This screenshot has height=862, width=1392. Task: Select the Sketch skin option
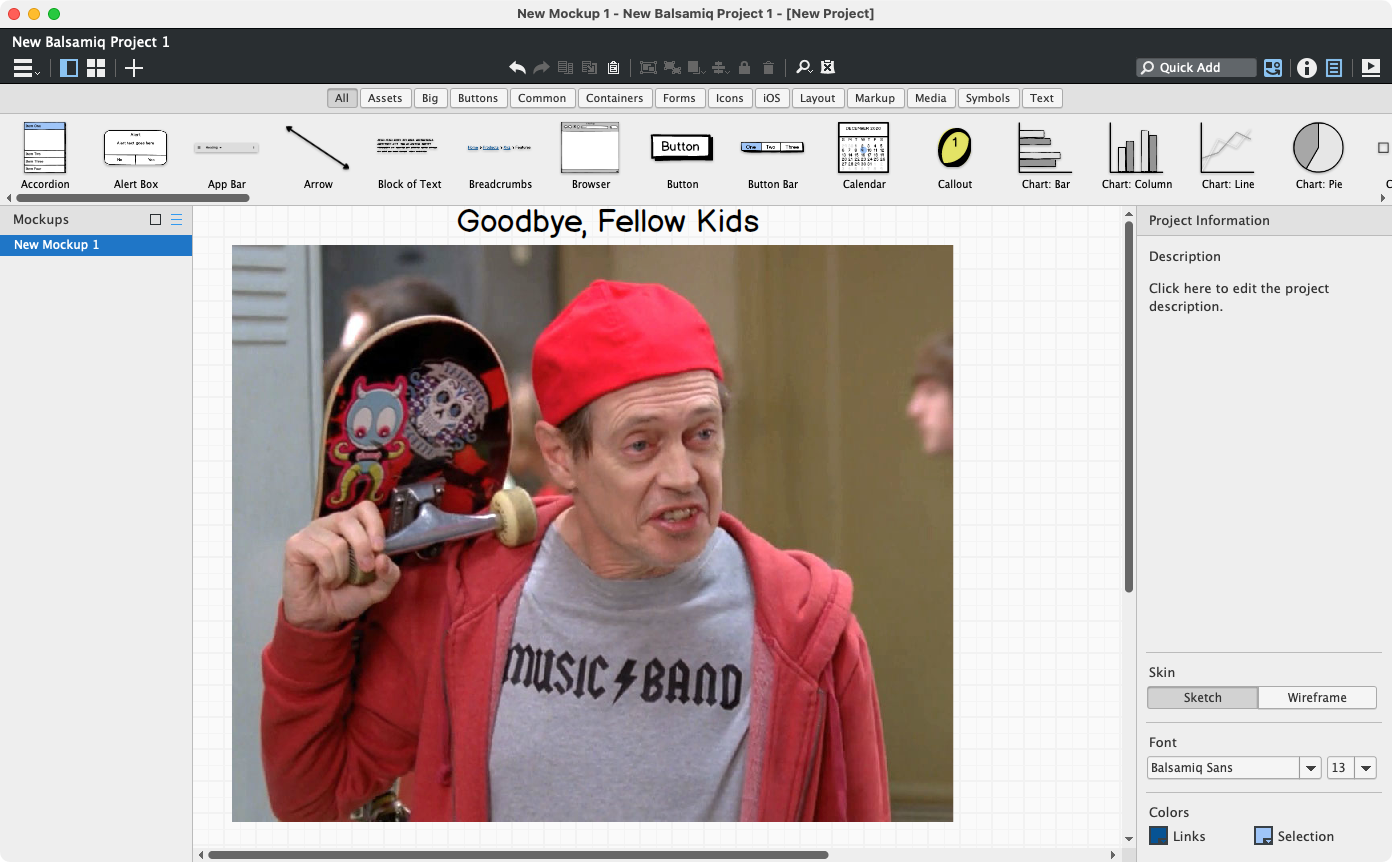coord(1202,698)
